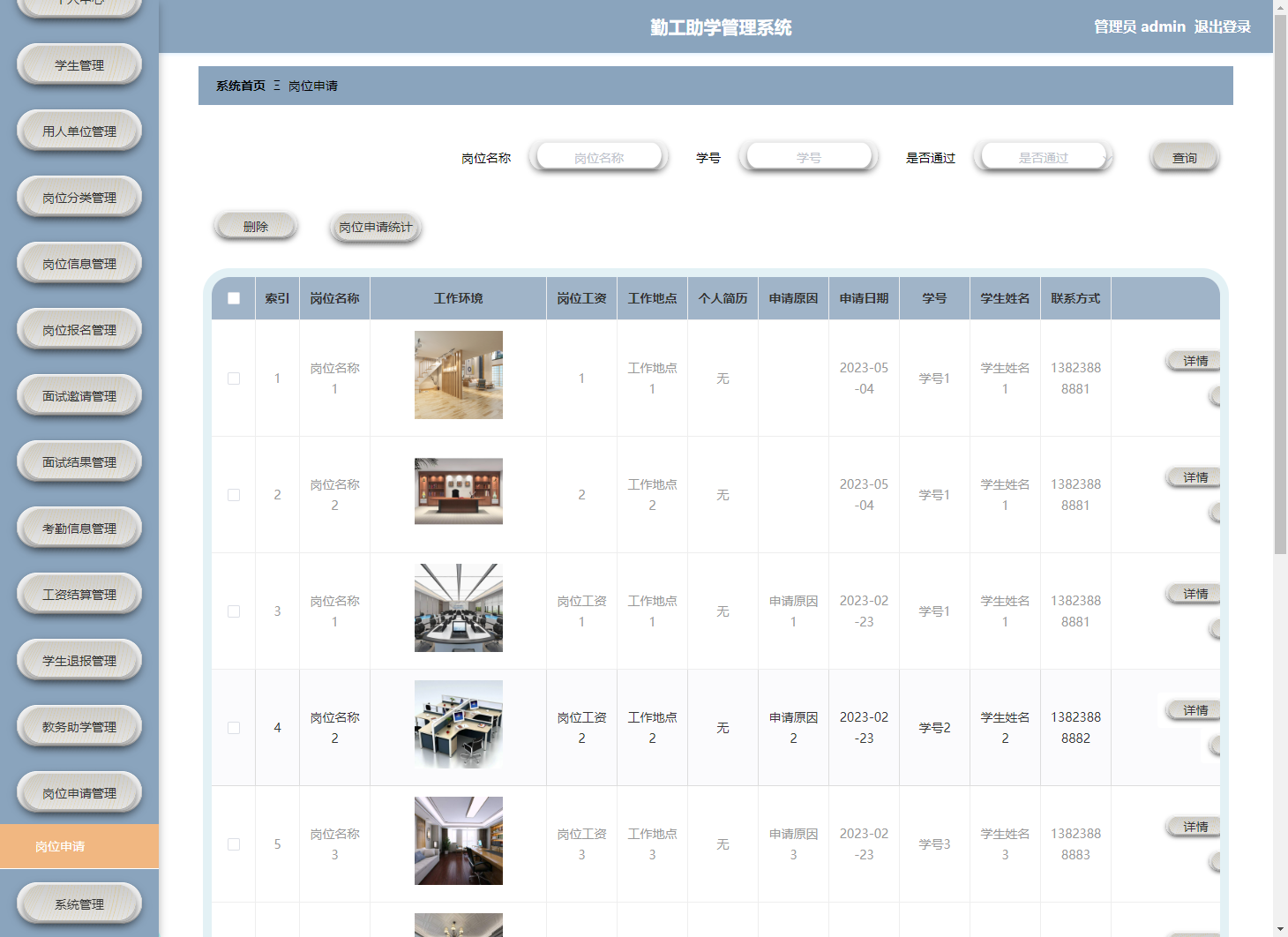The image size is (1288, 937).
Task: Click the 查询 button
Action: click(x=1185, y=157)
